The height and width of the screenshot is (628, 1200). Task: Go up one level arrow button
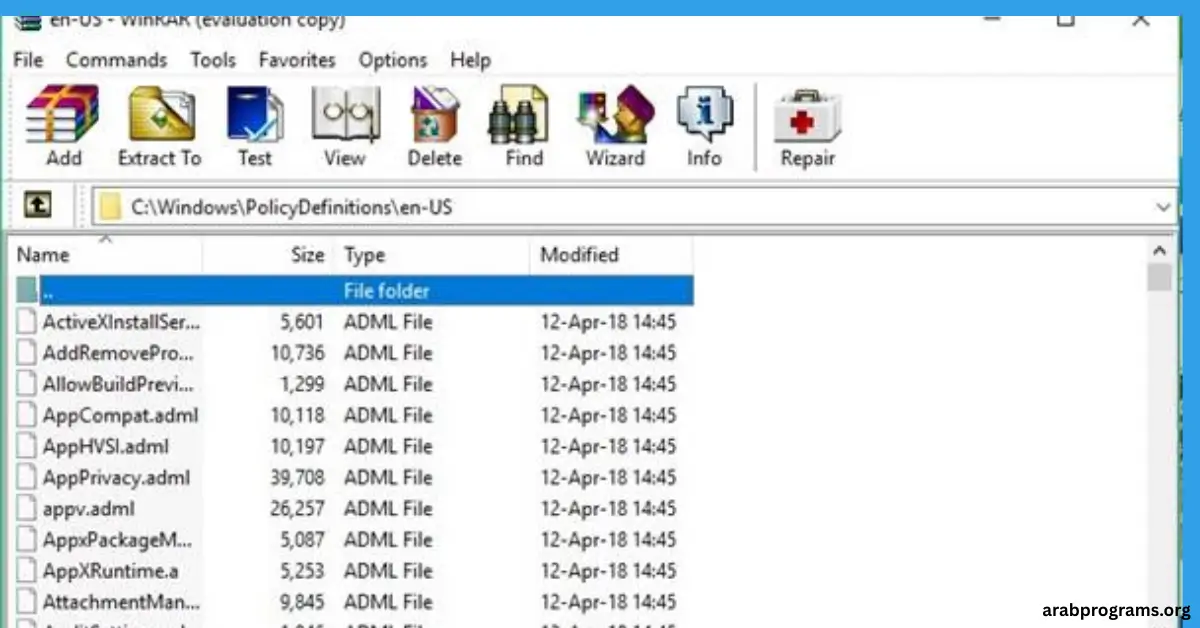(38, 206)
